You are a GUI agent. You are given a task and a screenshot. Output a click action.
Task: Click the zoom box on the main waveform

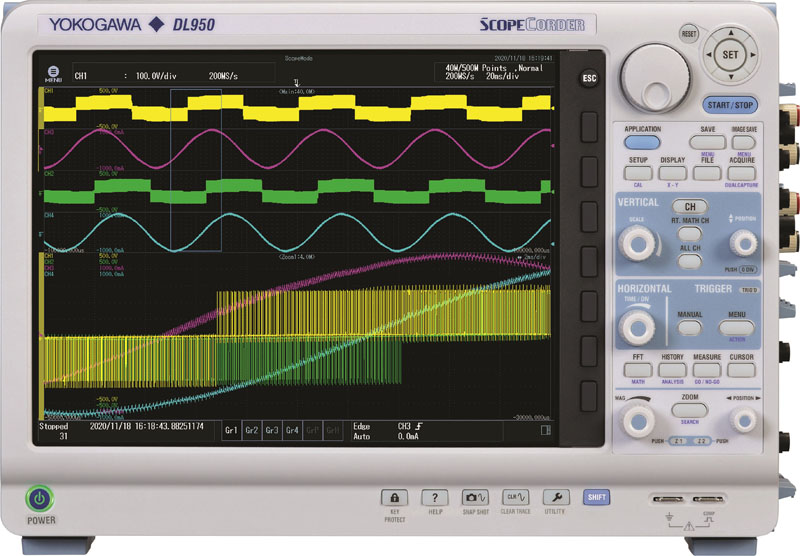click(x=196, y=170)
